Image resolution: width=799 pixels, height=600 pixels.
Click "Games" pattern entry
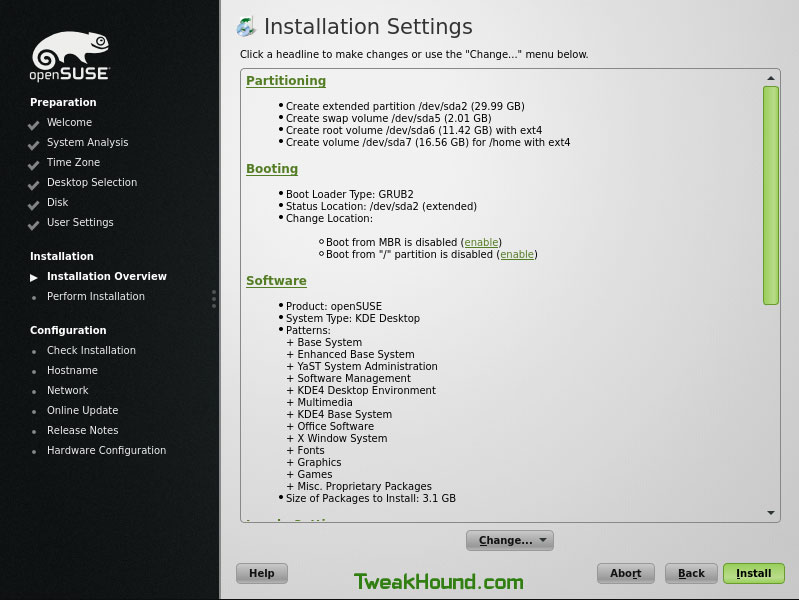[x=314, y=475]
